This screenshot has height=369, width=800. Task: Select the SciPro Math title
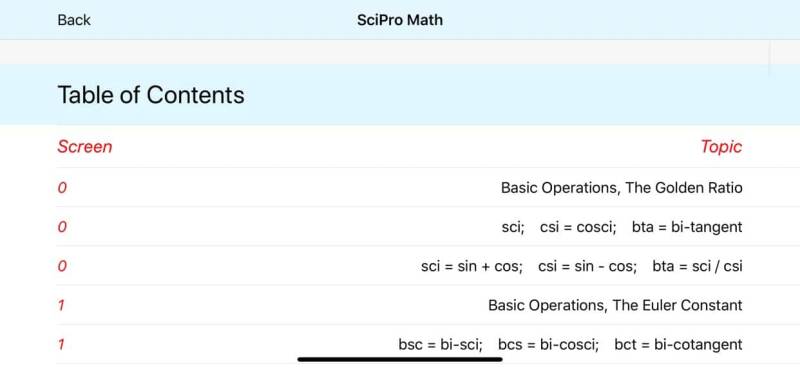(400, 20)
